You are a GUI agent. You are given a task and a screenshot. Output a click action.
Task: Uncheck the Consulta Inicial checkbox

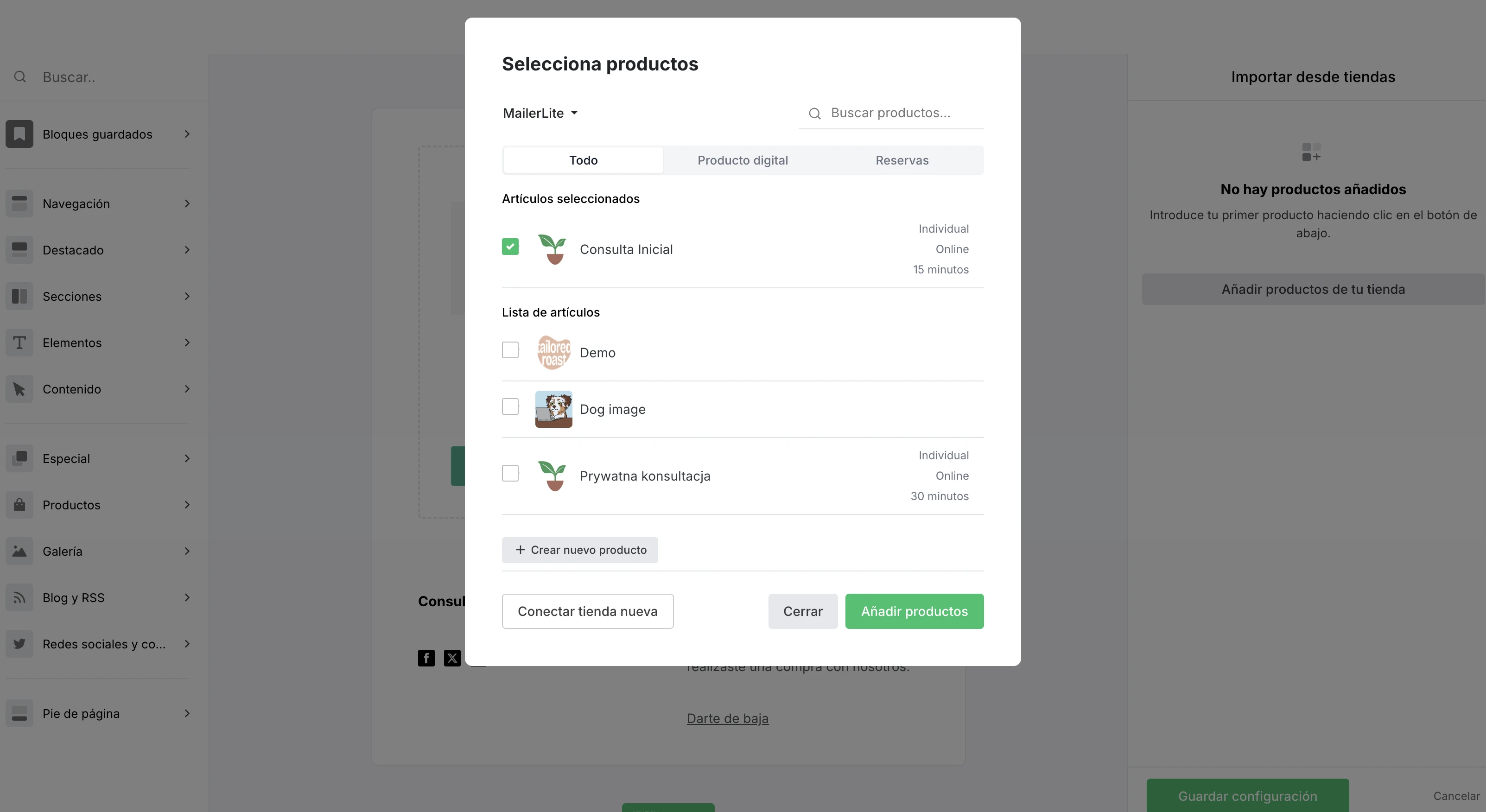510,247
